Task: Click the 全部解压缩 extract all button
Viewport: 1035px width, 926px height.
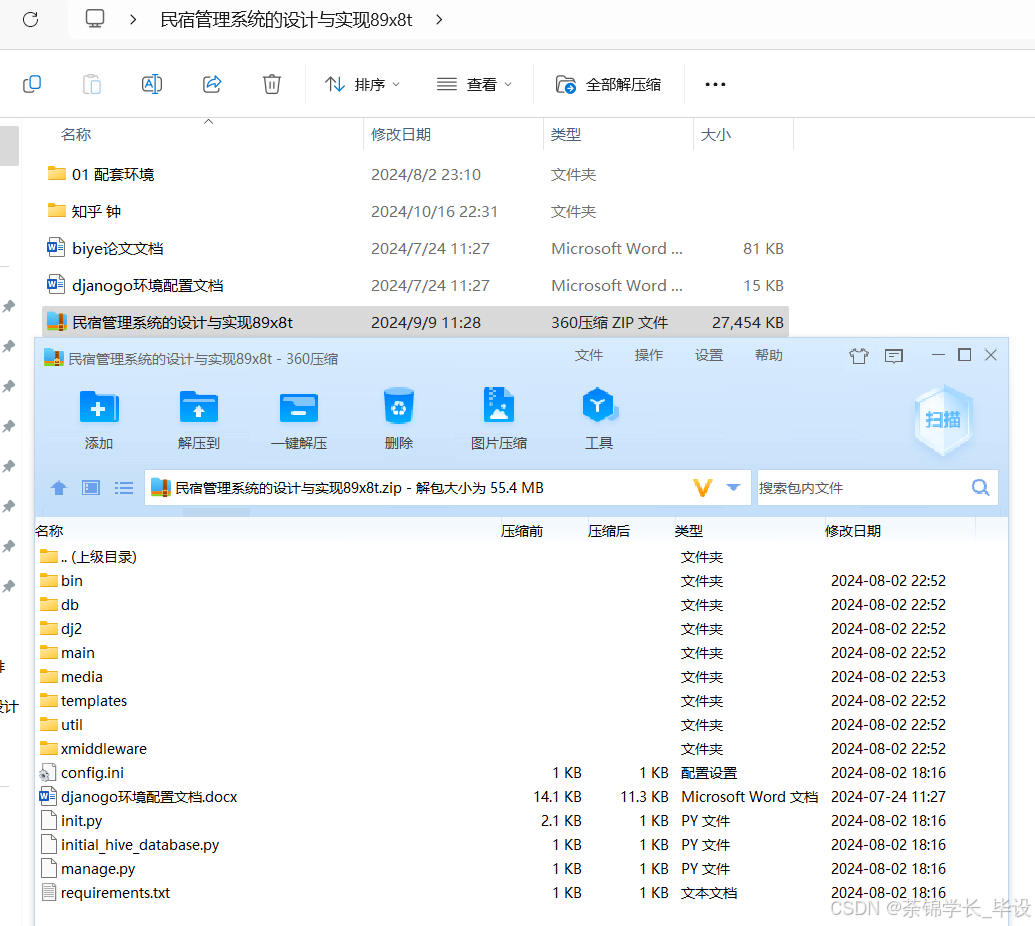Action: pyautogui.click(x=606, y=84)
